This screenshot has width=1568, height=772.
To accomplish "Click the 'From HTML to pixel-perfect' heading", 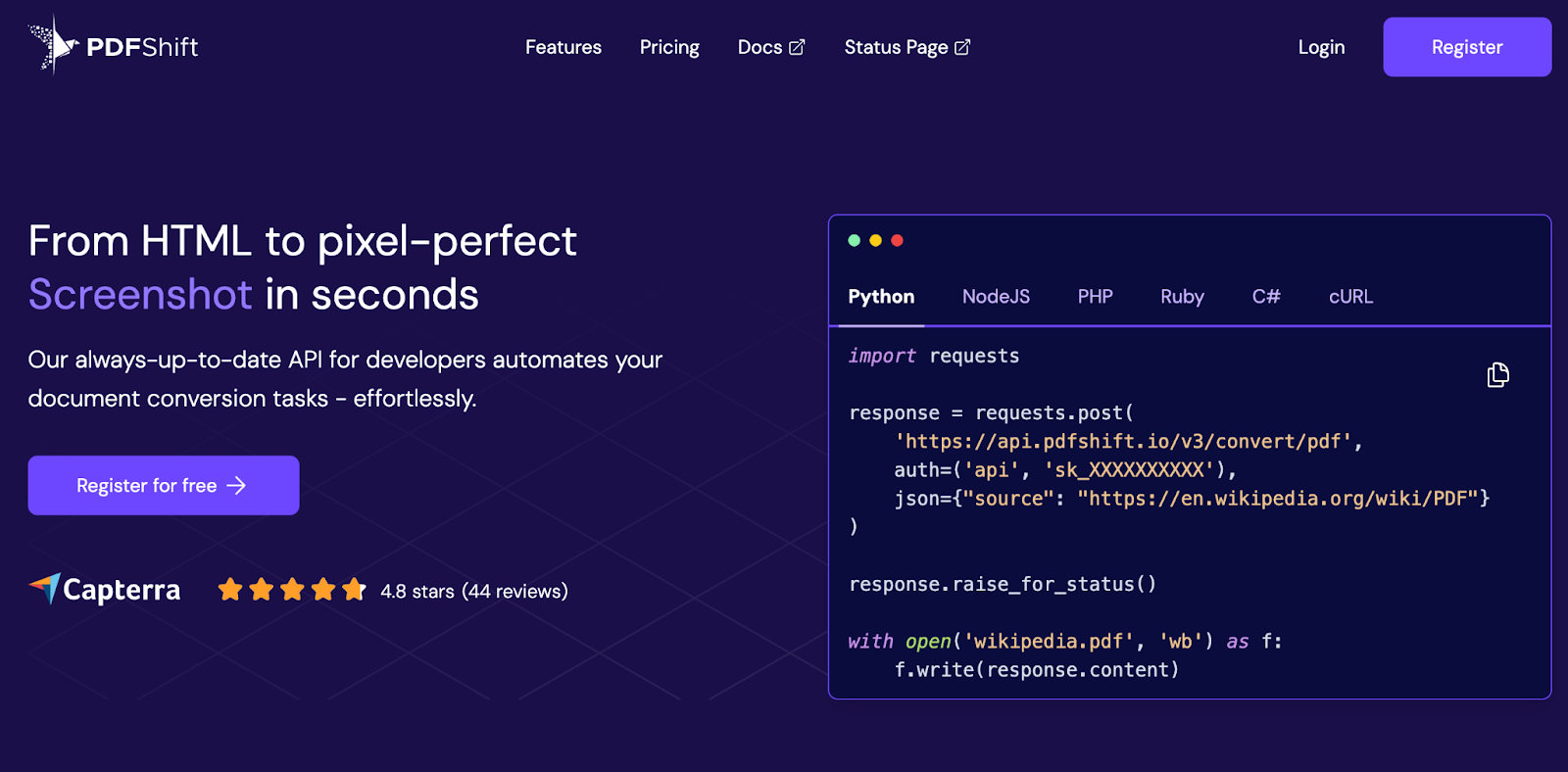I will (303, 241).
